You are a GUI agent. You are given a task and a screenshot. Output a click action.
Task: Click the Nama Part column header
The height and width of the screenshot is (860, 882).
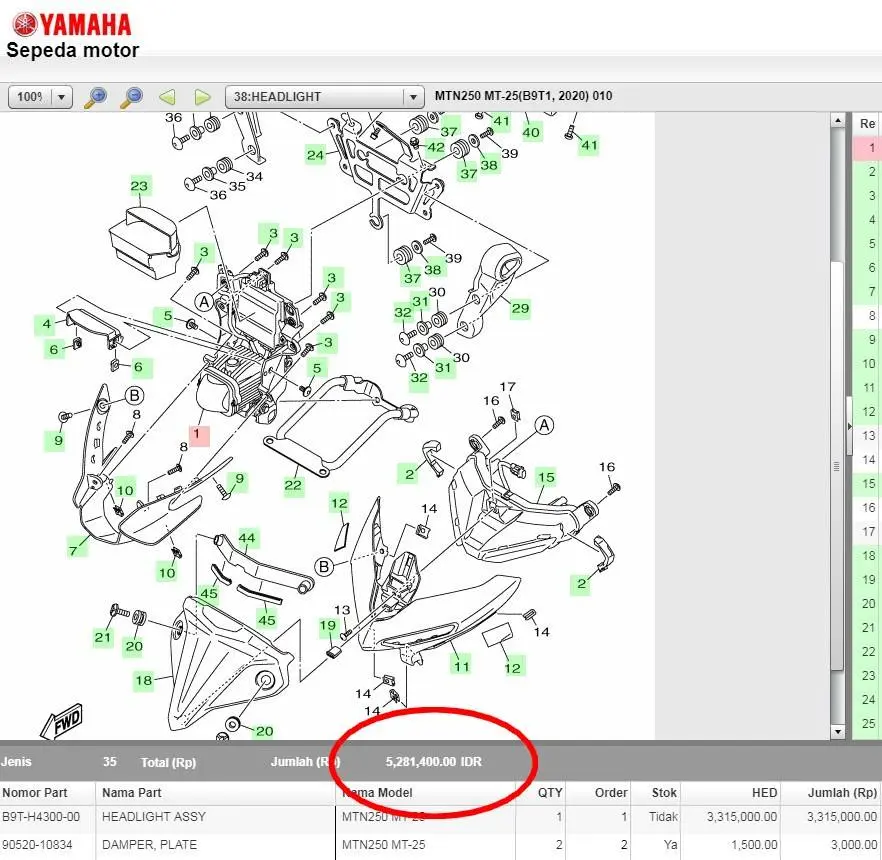[x=132, y=793]
